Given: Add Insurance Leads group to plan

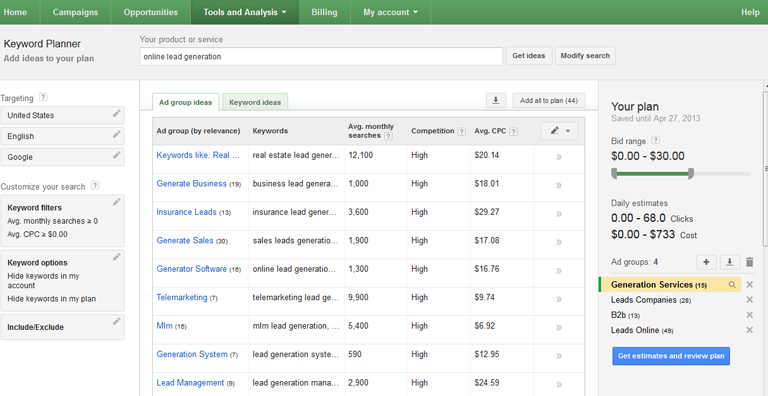Looking at the screenshot, I should (x=559, y=214).
